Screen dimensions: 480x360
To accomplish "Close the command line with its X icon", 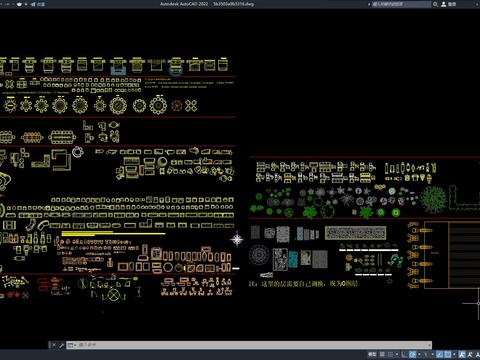I will (54, 345).
